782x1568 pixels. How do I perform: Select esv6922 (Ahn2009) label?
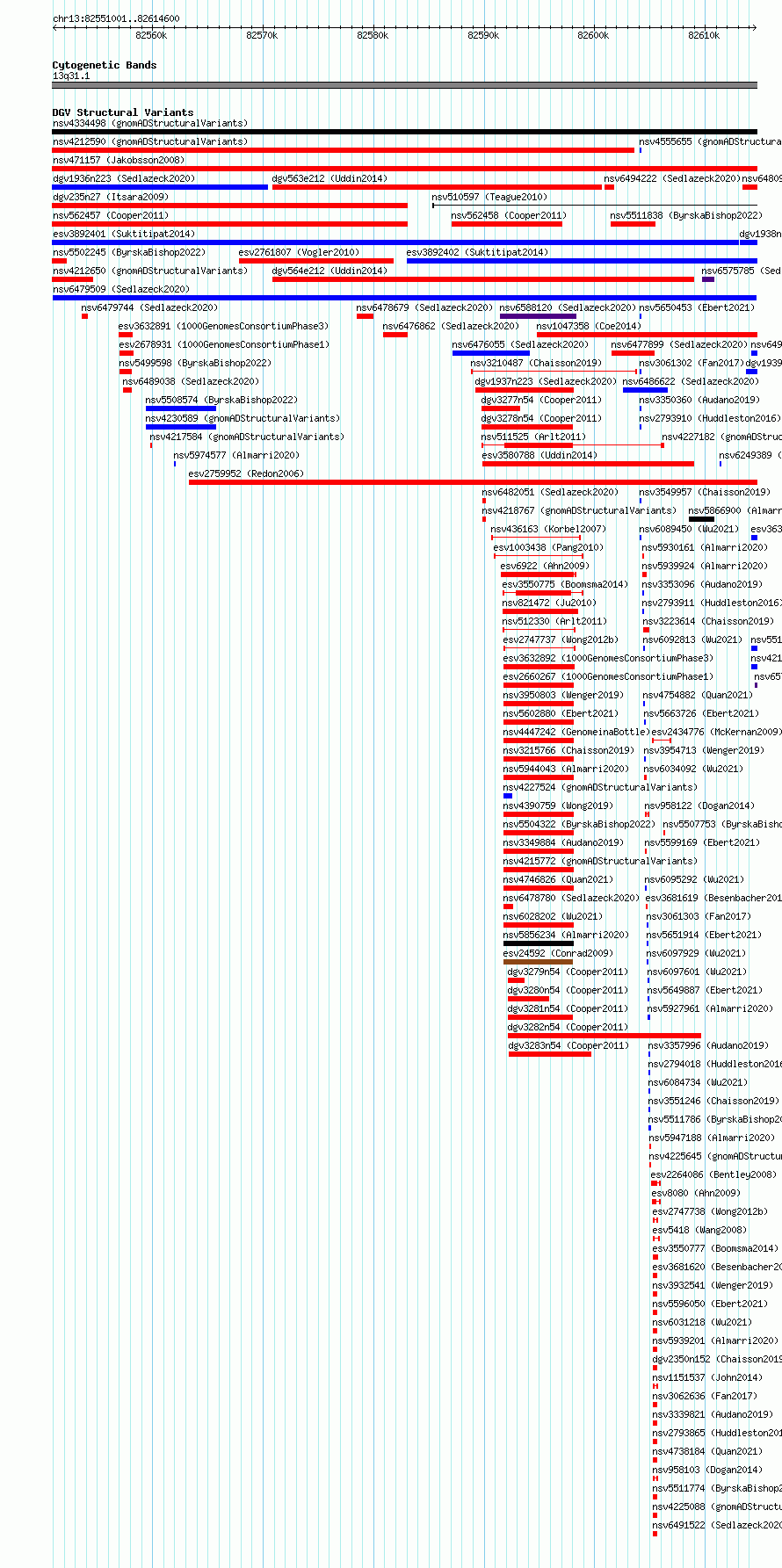click(x=546, y=566)
